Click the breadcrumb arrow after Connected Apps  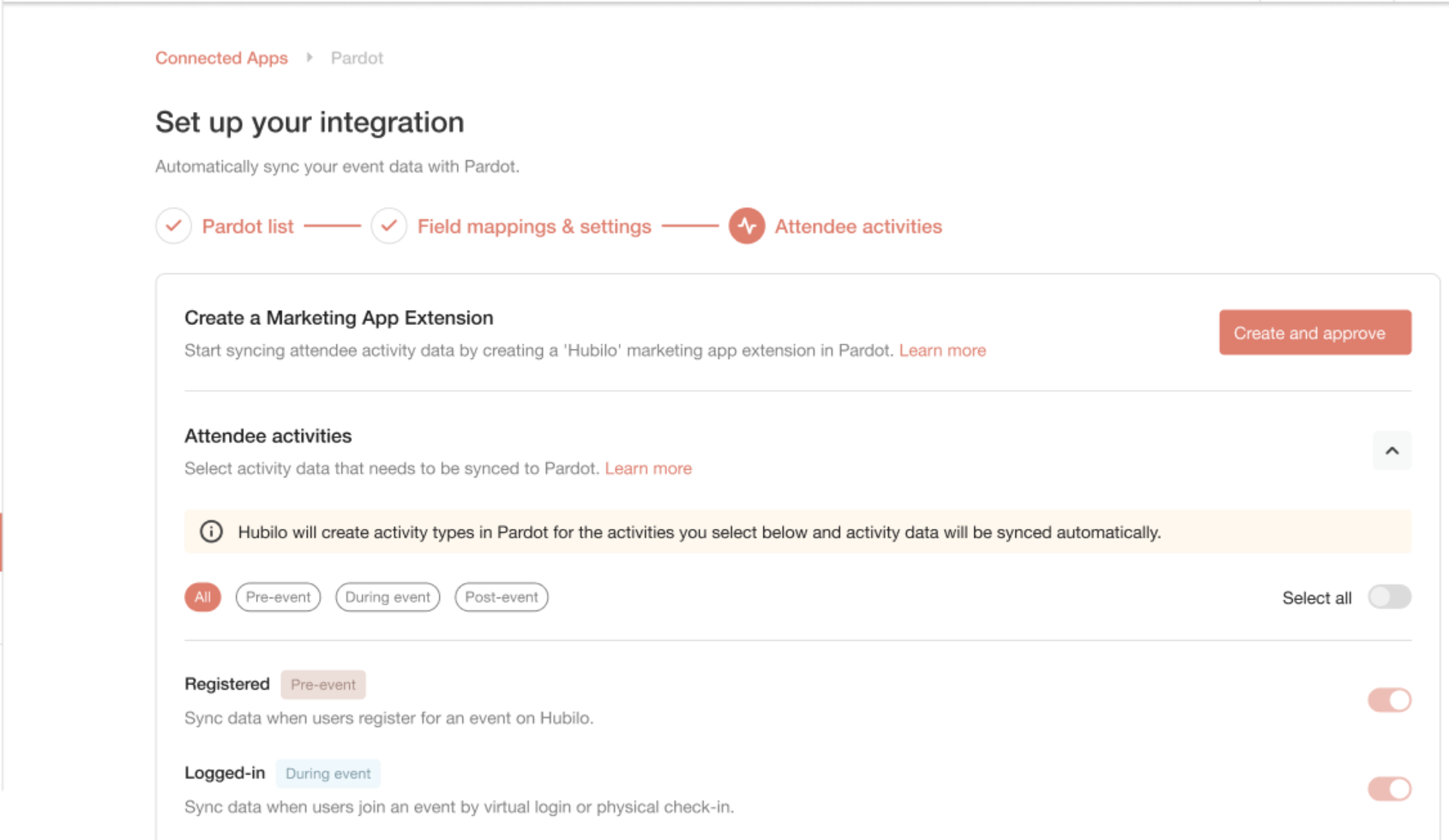tap(310, 57)
